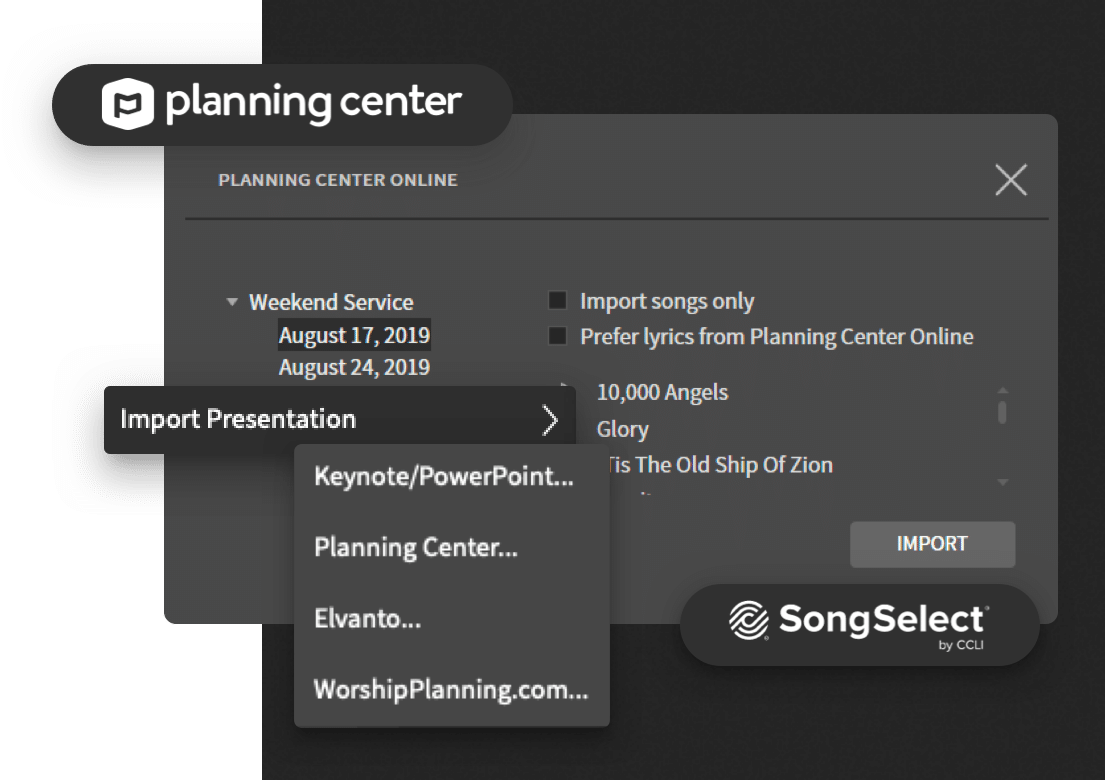1106x780 pixels.
Task: Close the Planning Center Online dialog
Action: click(1011, 180)
